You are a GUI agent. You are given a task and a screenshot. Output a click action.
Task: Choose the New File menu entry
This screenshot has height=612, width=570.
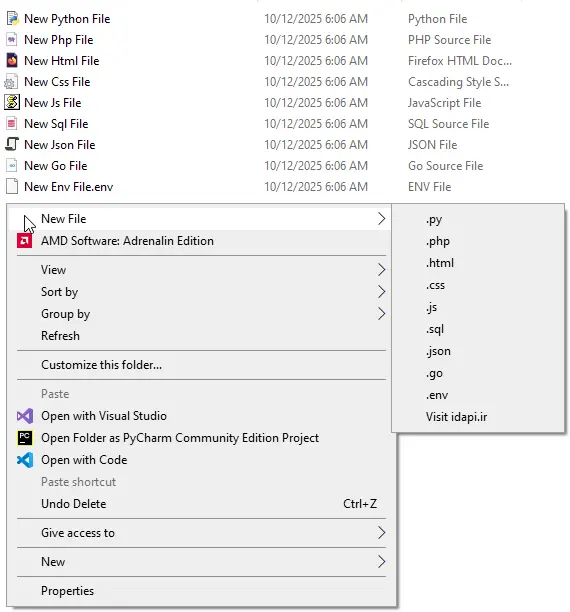click(199, 219)
